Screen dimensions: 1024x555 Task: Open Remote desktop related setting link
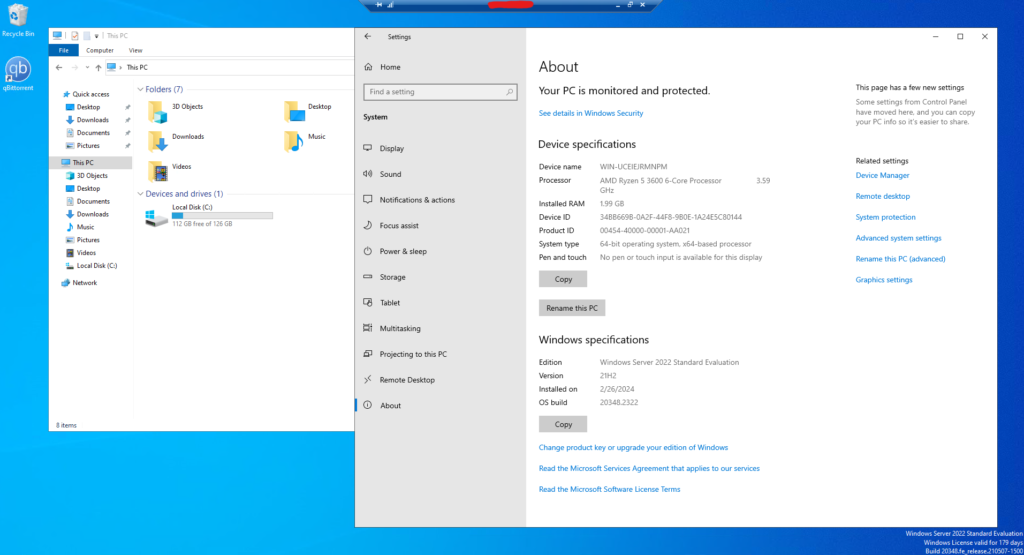[882, 196]
